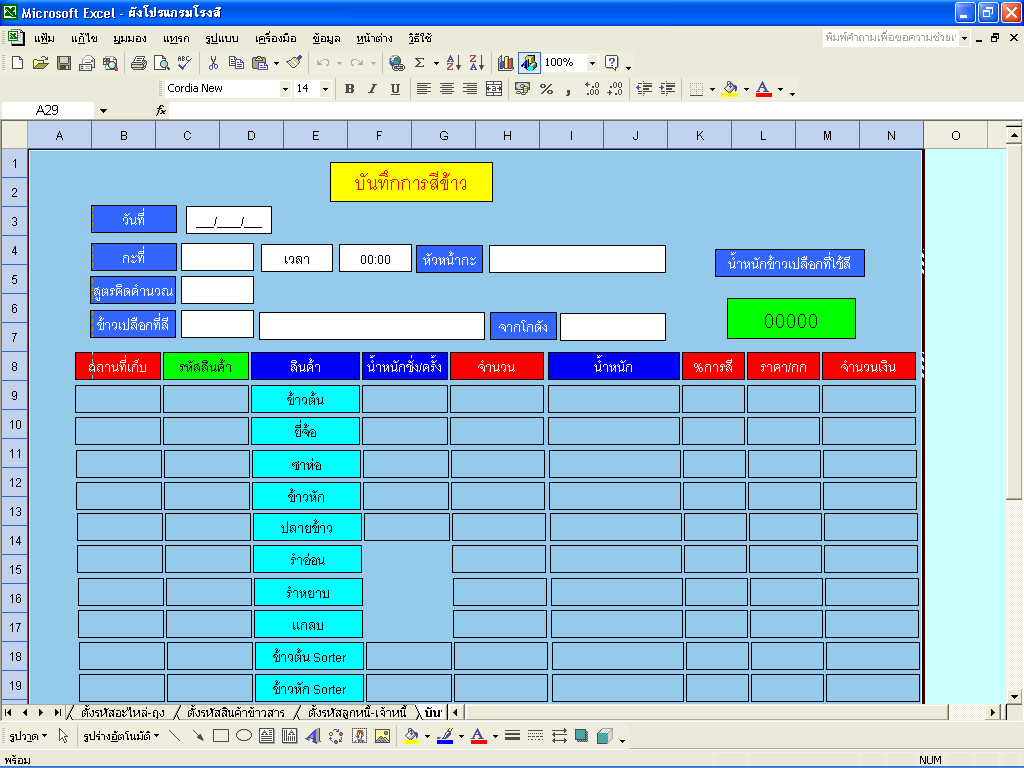
Task: Insert a Text Box from Drawing toolbar
Action: point(266,736)
